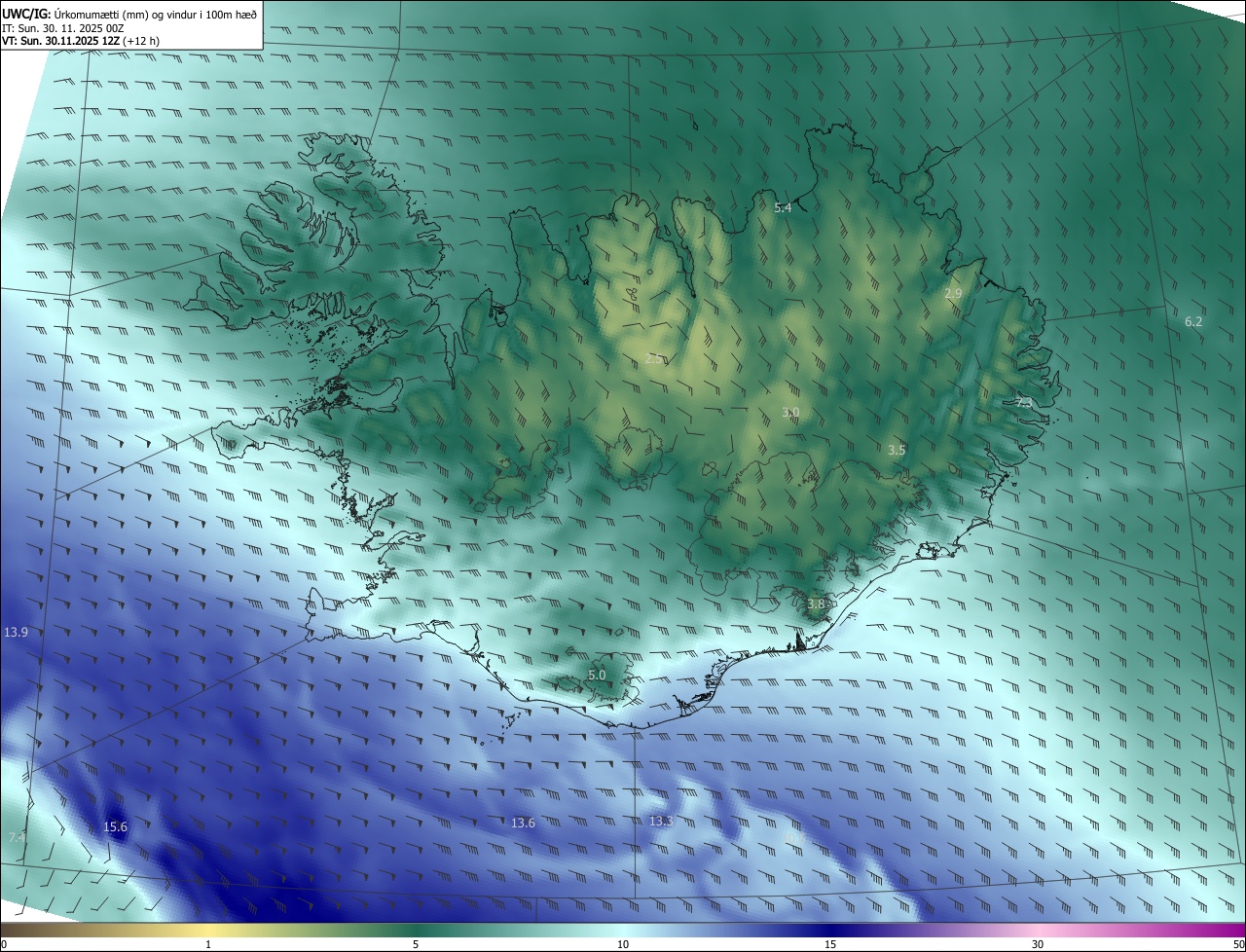This screenshot has height=952, width=1246.
Task: Click the 3.8 value near the southeast coast
Action: 816,604
